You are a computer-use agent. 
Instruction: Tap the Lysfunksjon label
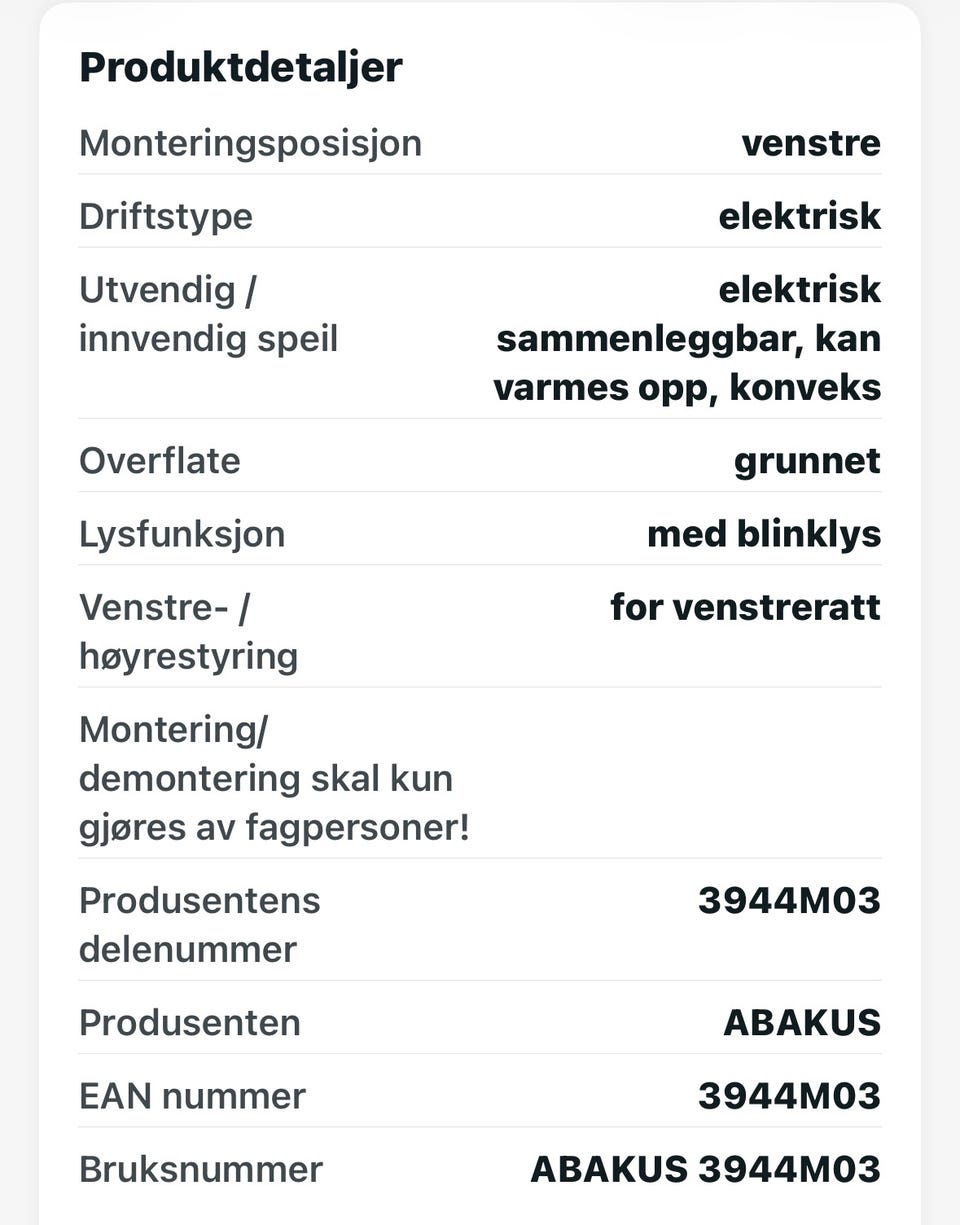pos(182,534)
